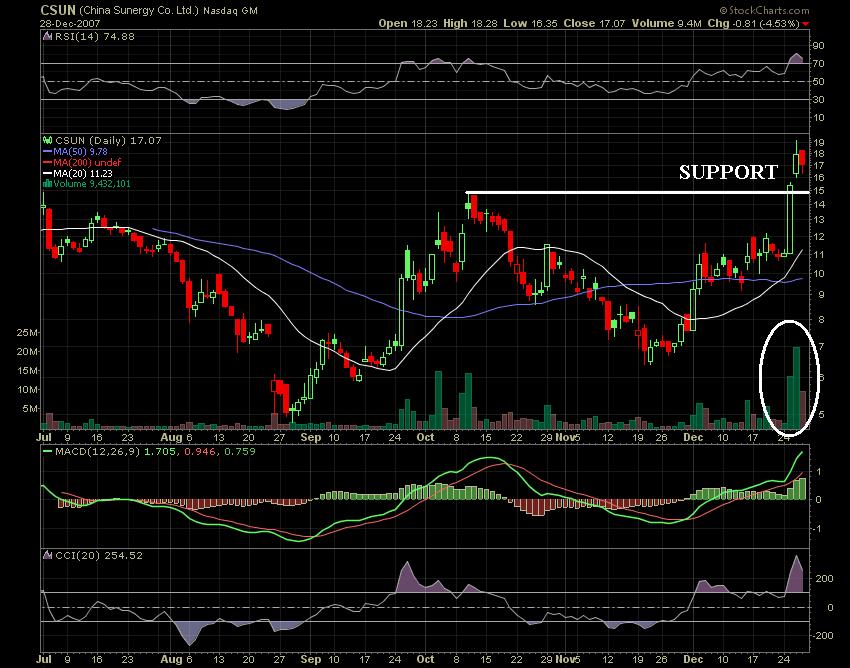Click the RSI(14) 74.88 label
850x668 pixels.
coord(94,37)
